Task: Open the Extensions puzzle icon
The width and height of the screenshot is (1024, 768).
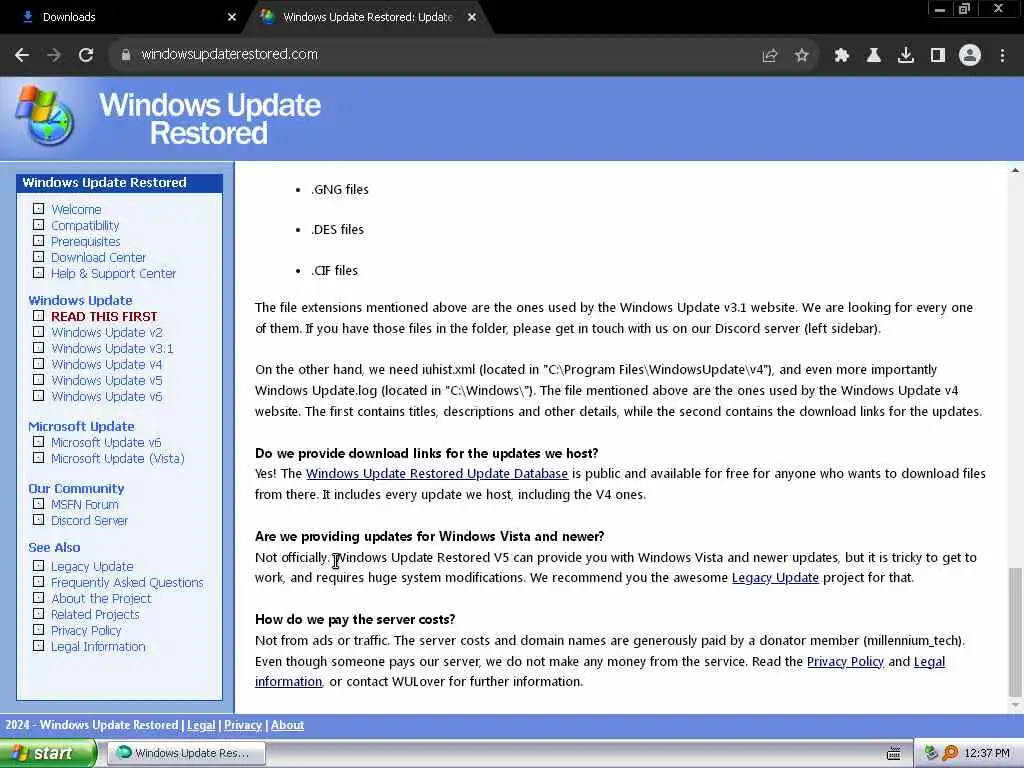Action: [x=842, y=56]
